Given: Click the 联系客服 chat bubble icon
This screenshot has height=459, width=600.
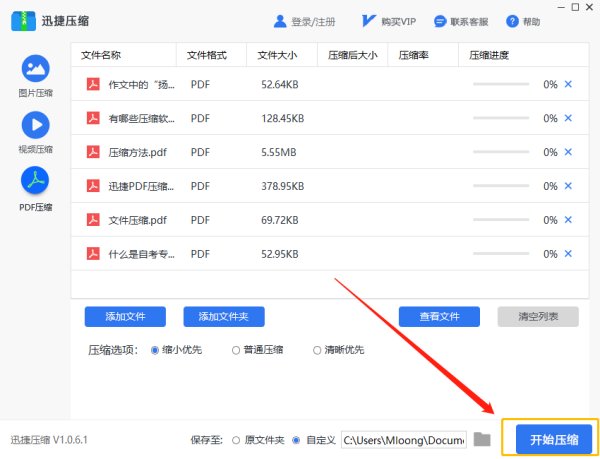Looking at the screenshot, I should click(440, 21).
